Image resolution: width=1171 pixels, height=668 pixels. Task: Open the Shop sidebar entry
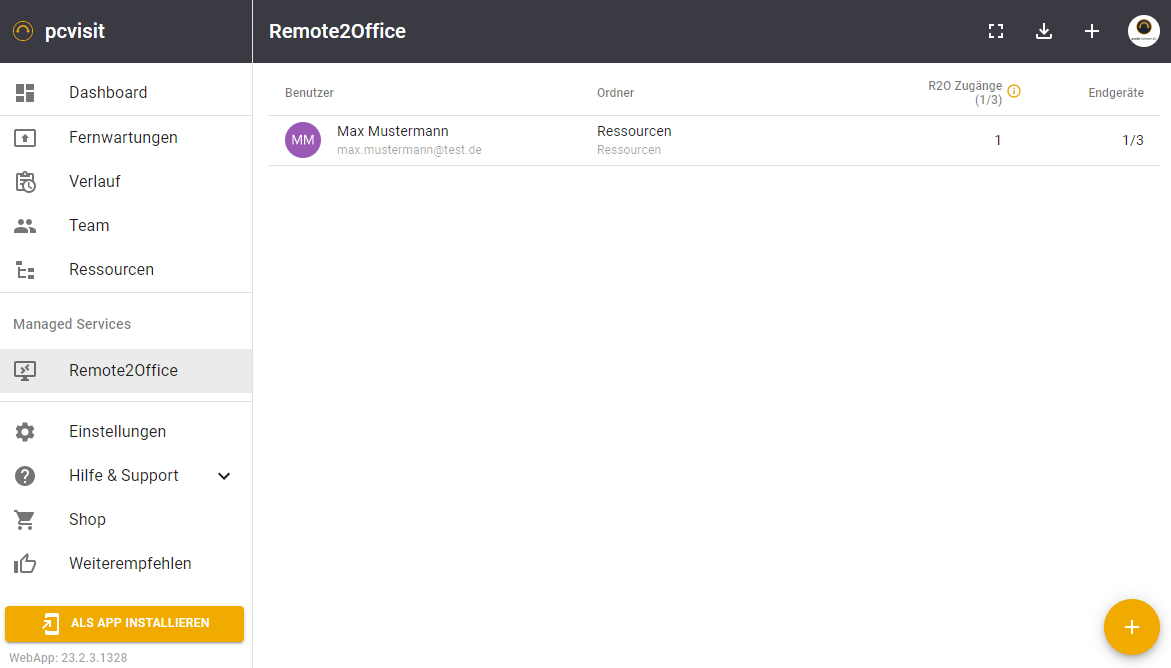(87, 520)
